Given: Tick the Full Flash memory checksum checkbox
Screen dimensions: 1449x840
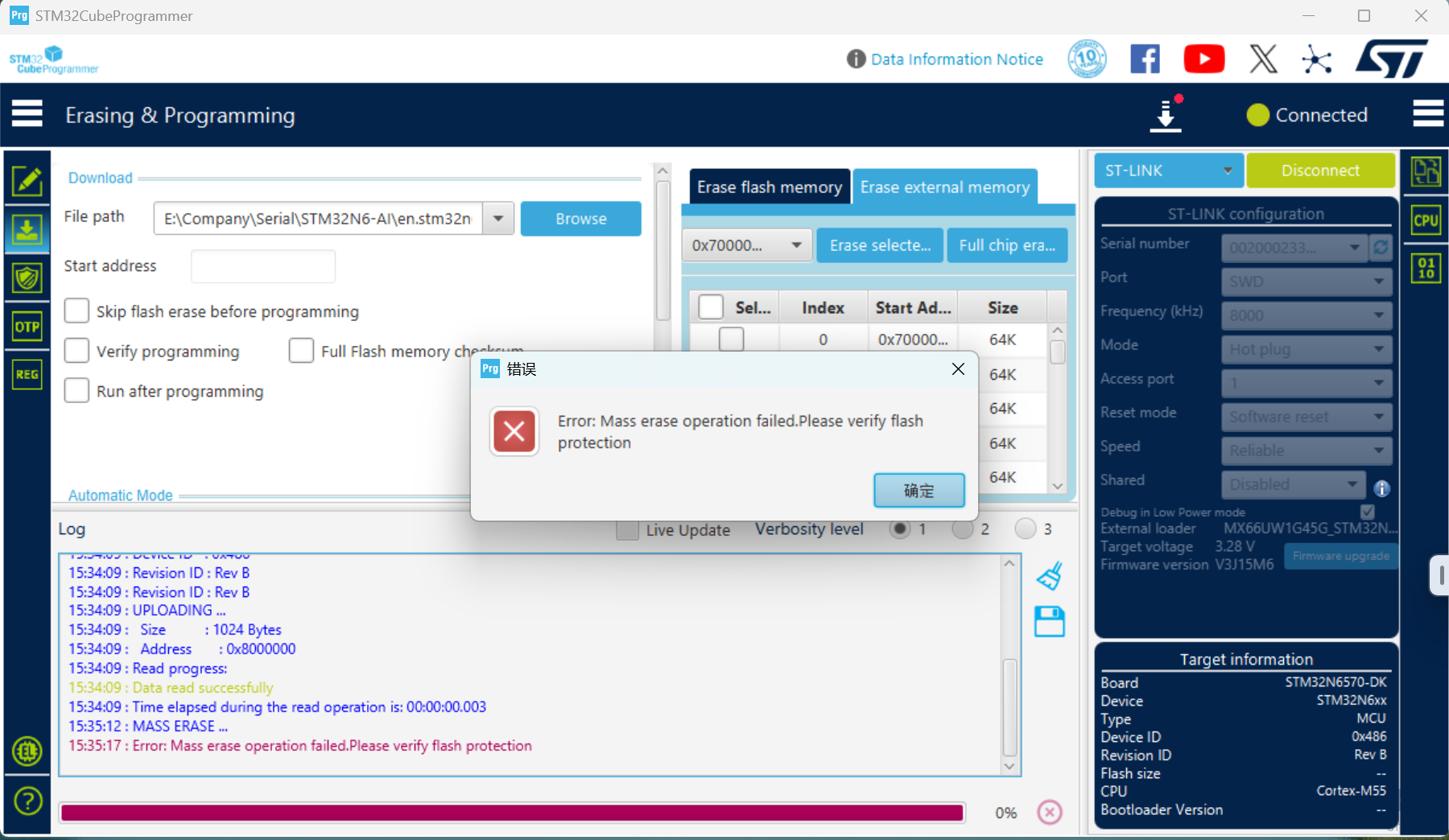Looking at the screenshot, I should point(301,351).
